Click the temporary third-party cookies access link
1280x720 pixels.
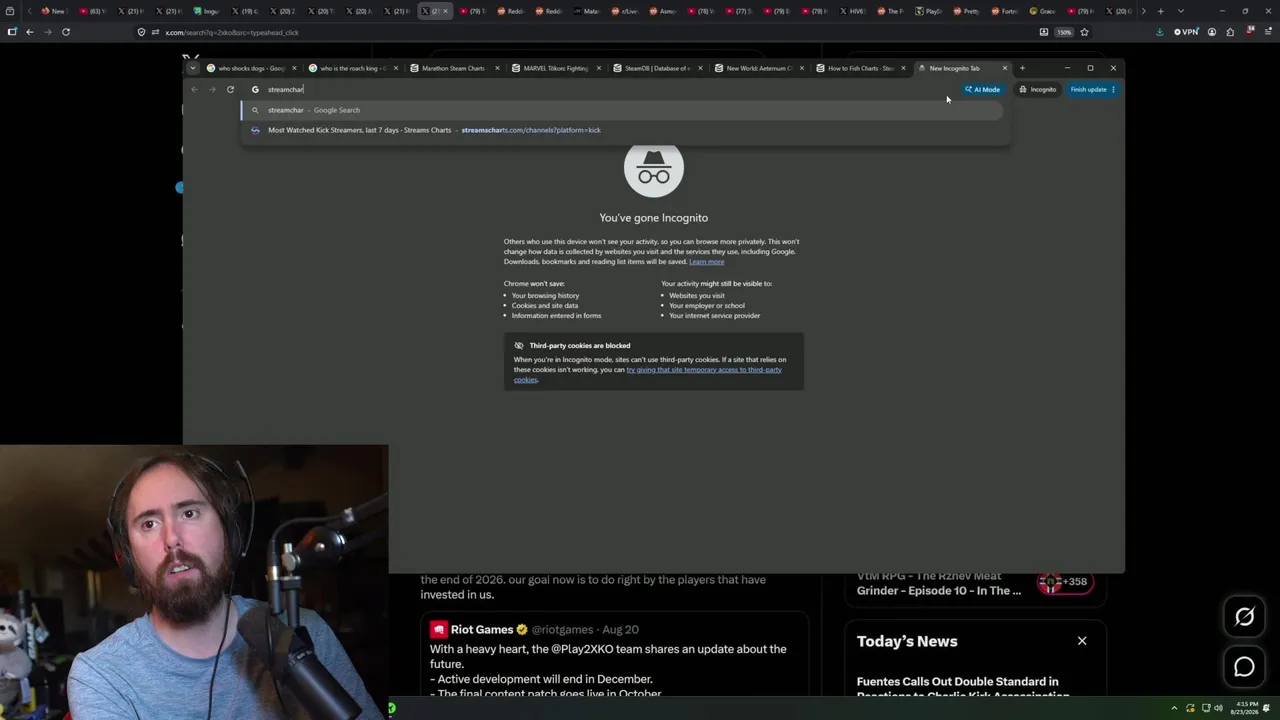[x=648, y=374]
